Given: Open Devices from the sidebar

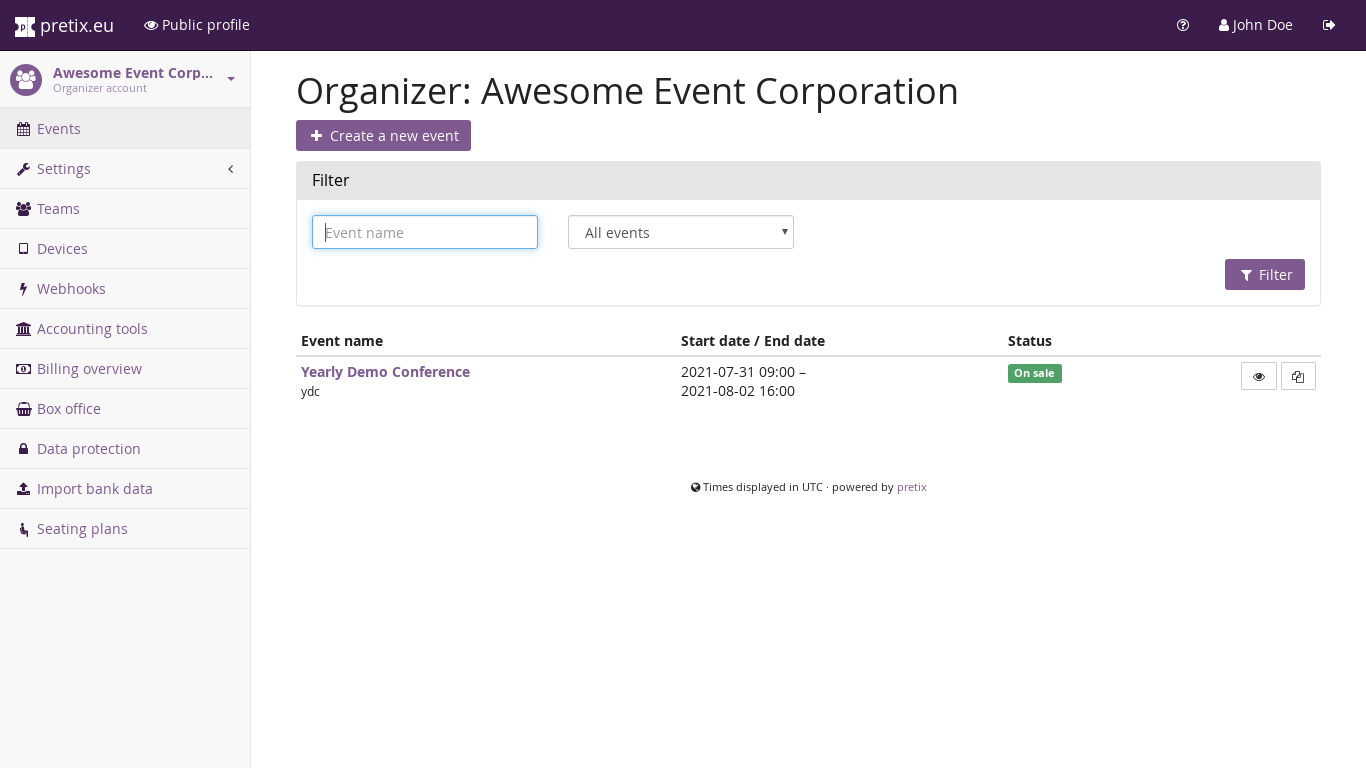Looking at the screenshot, I should tap(62, 249).
